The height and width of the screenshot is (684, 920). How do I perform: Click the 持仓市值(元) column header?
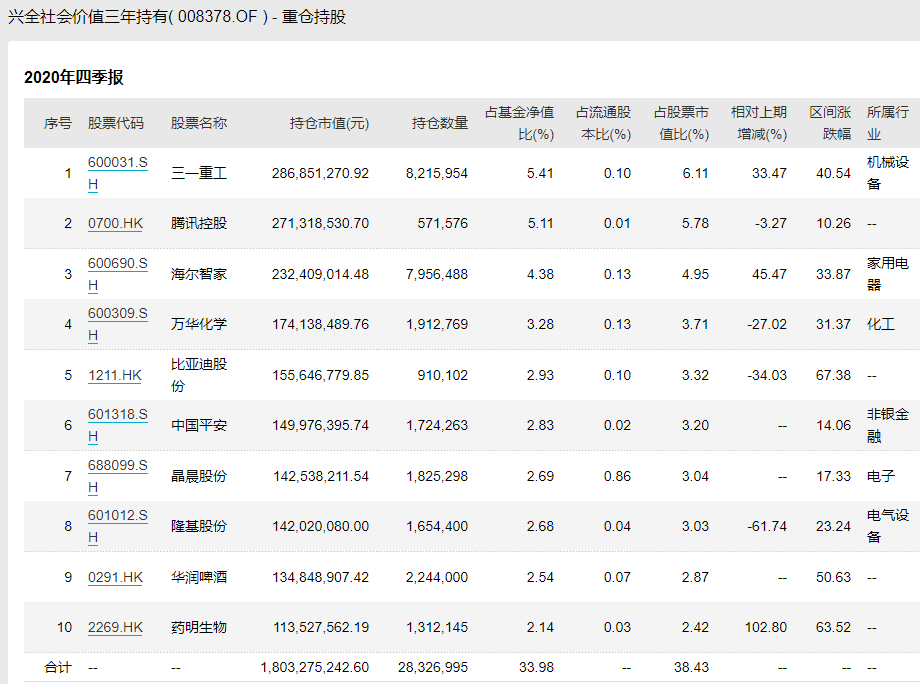point(329,123)
